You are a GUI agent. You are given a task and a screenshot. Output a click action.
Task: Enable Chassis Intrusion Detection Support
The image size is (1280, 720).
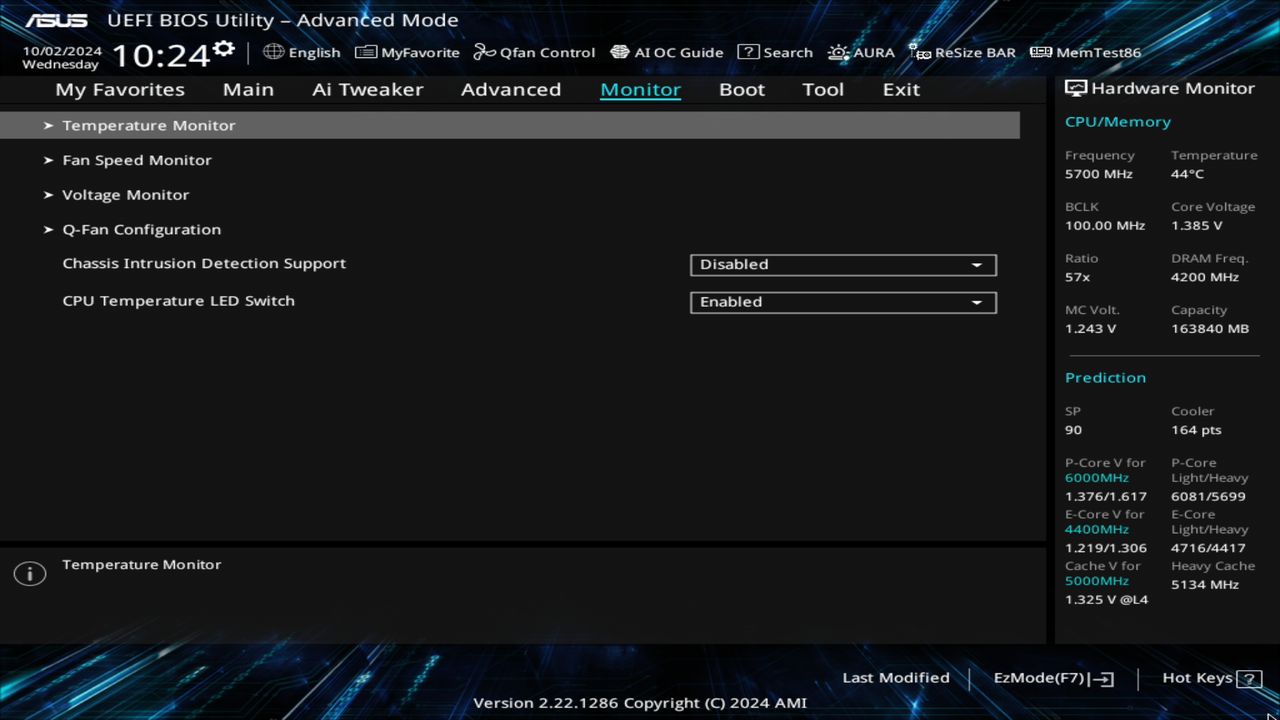pos(843,264)
